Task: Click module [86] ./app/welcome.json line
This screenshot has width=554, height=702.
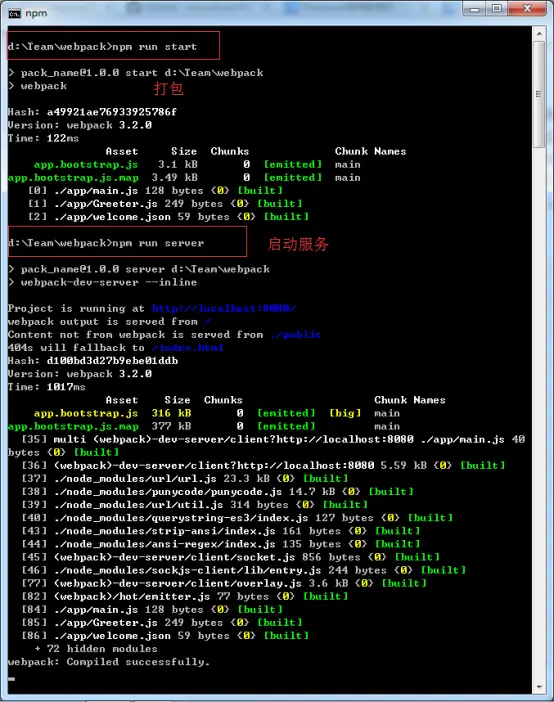Action: click(165, 636)
